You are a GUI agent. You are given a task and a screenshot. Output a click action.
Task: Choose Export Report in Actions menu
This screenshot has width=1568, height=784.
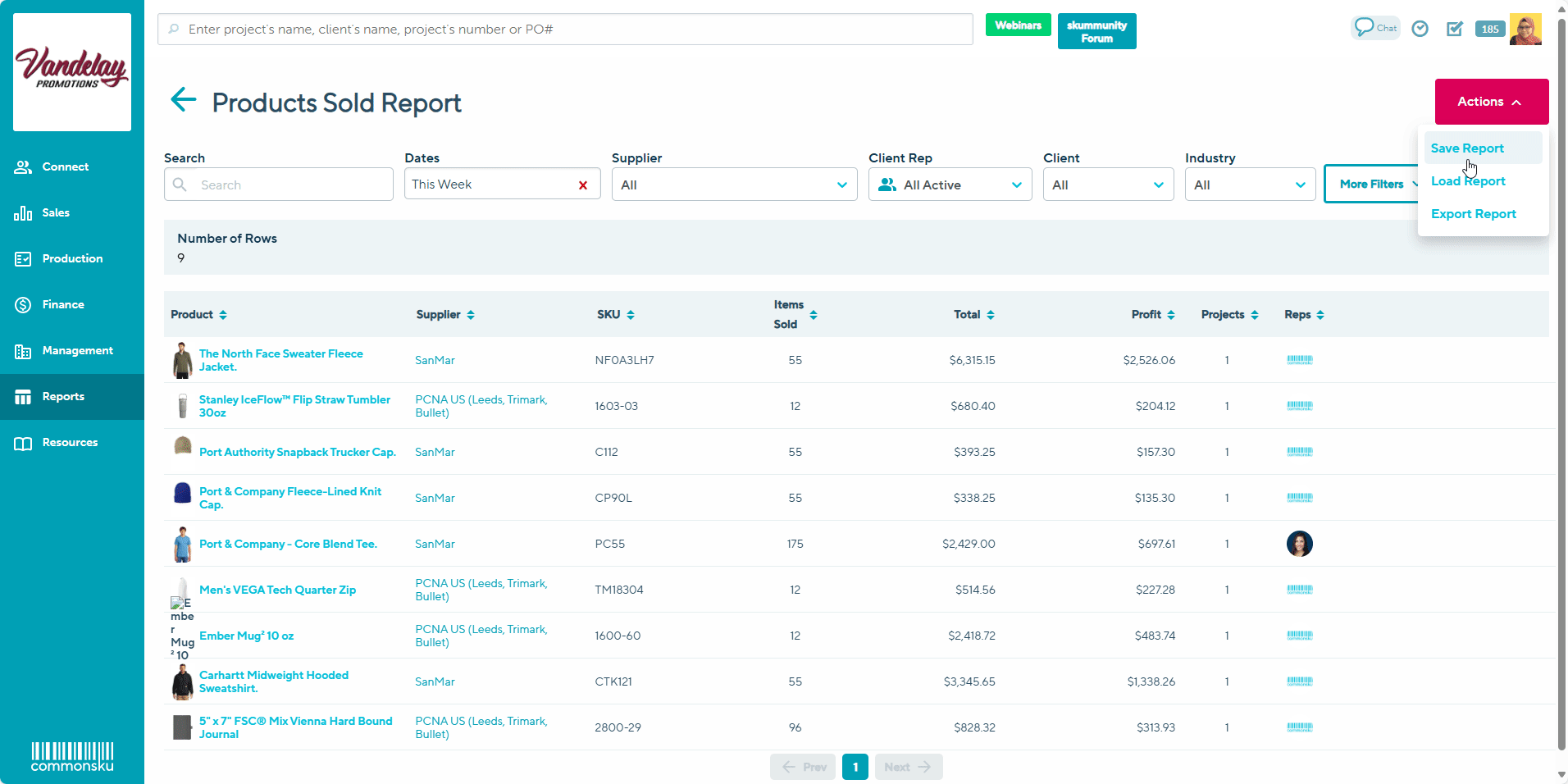click(1473, 214)
